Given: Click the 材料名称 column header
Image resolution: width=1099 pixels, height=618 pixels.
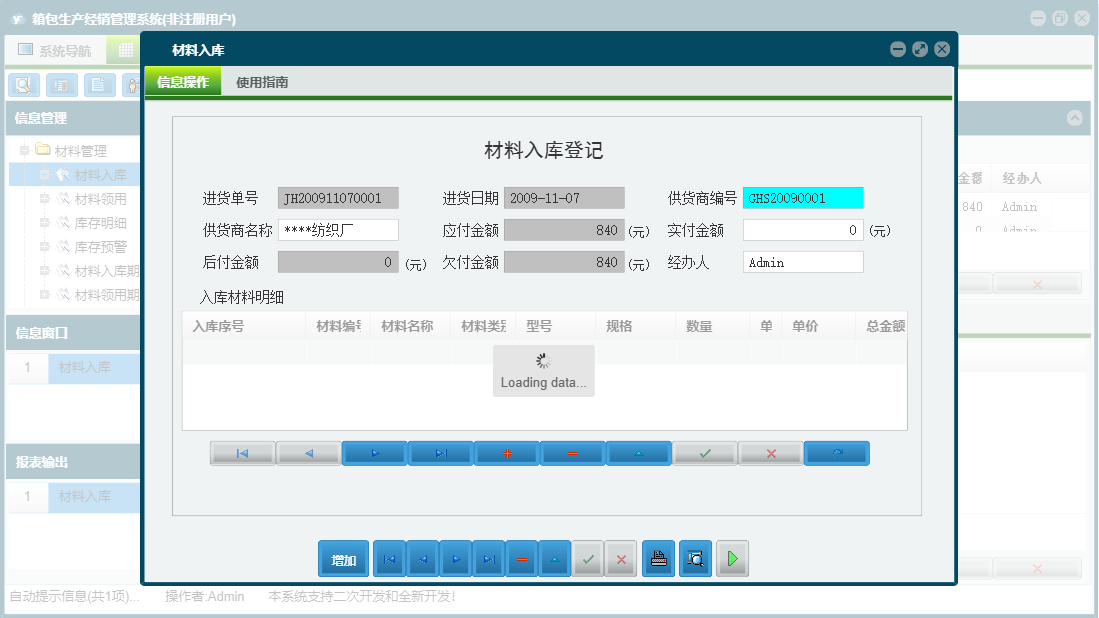Looking at the screenshot, I should pos(407,326).
